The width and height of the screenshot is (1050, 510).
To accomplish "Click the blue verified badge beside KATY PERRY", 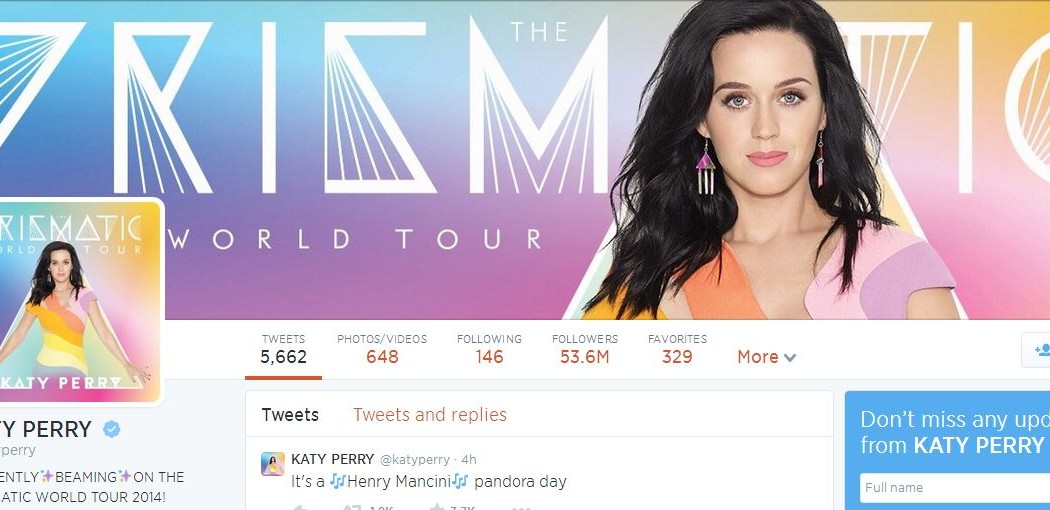I will (x=112, y=430).
